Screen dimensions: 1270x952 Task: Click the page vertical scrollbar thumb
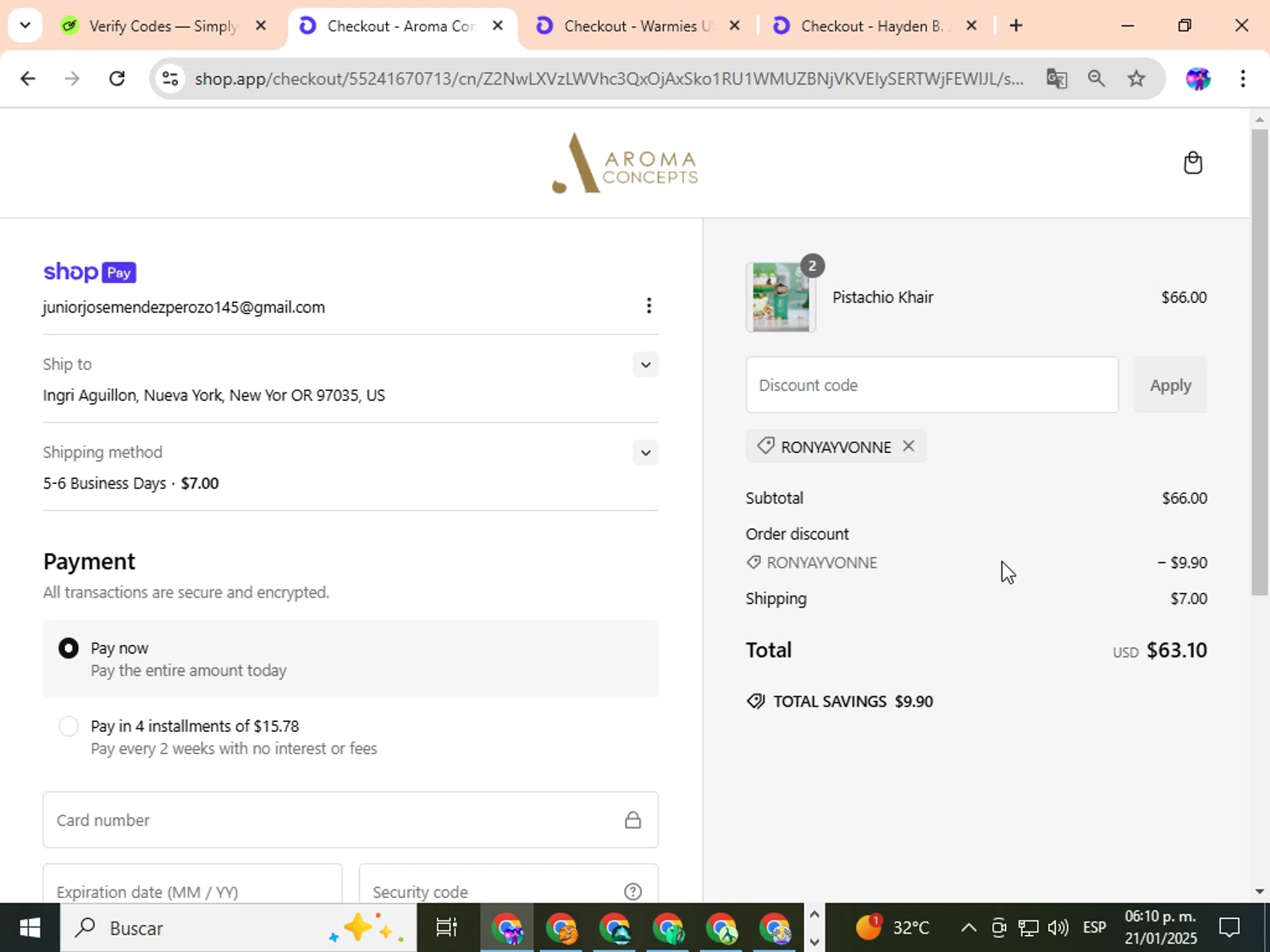click(x=1260, y=362)
